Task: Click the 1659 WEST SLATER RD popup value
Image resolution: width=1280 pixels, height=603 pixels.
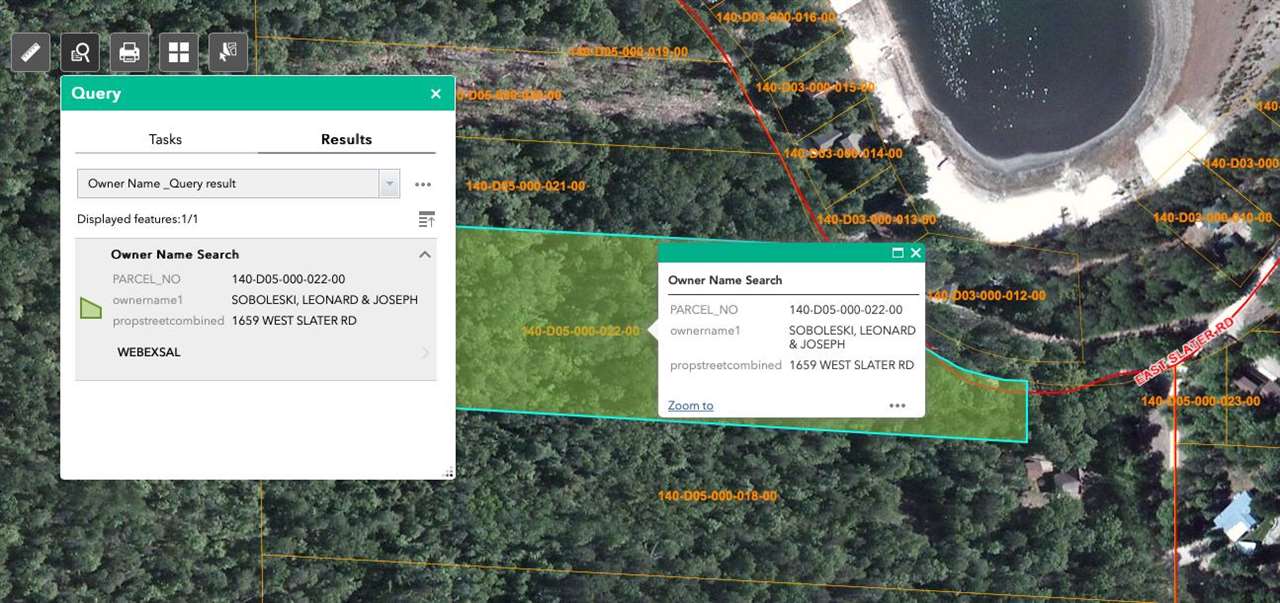Action: (852, 365)
